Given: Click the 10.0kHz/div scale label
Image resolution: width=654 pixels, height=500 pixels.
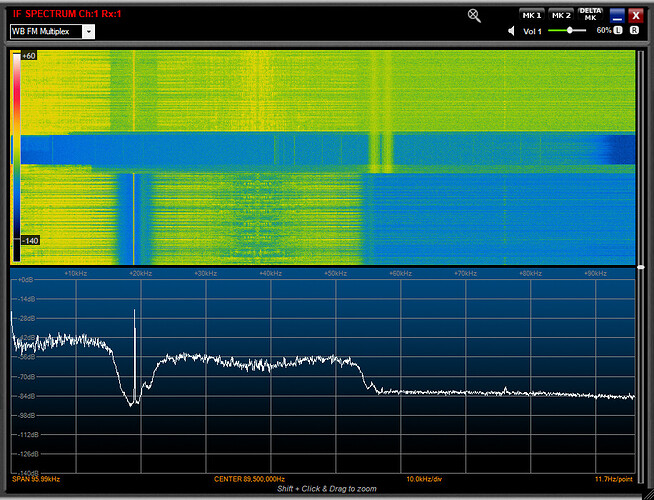Looking at the screenshot, I should pos(424,479).
